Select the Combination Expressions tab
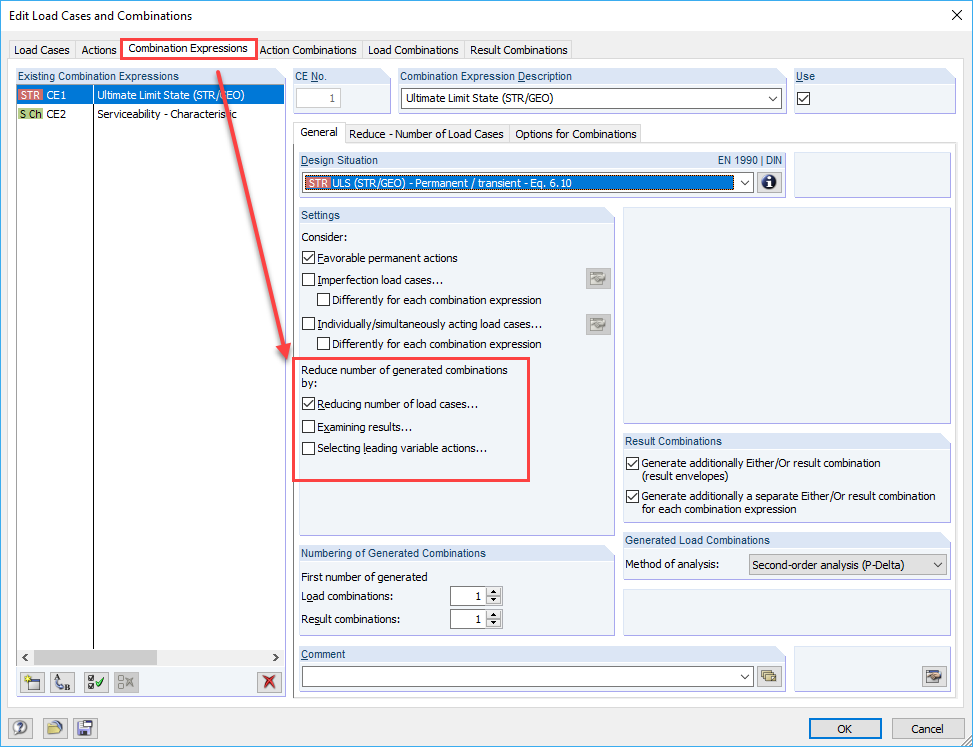The image size is (973, 747). click(189, 48)
